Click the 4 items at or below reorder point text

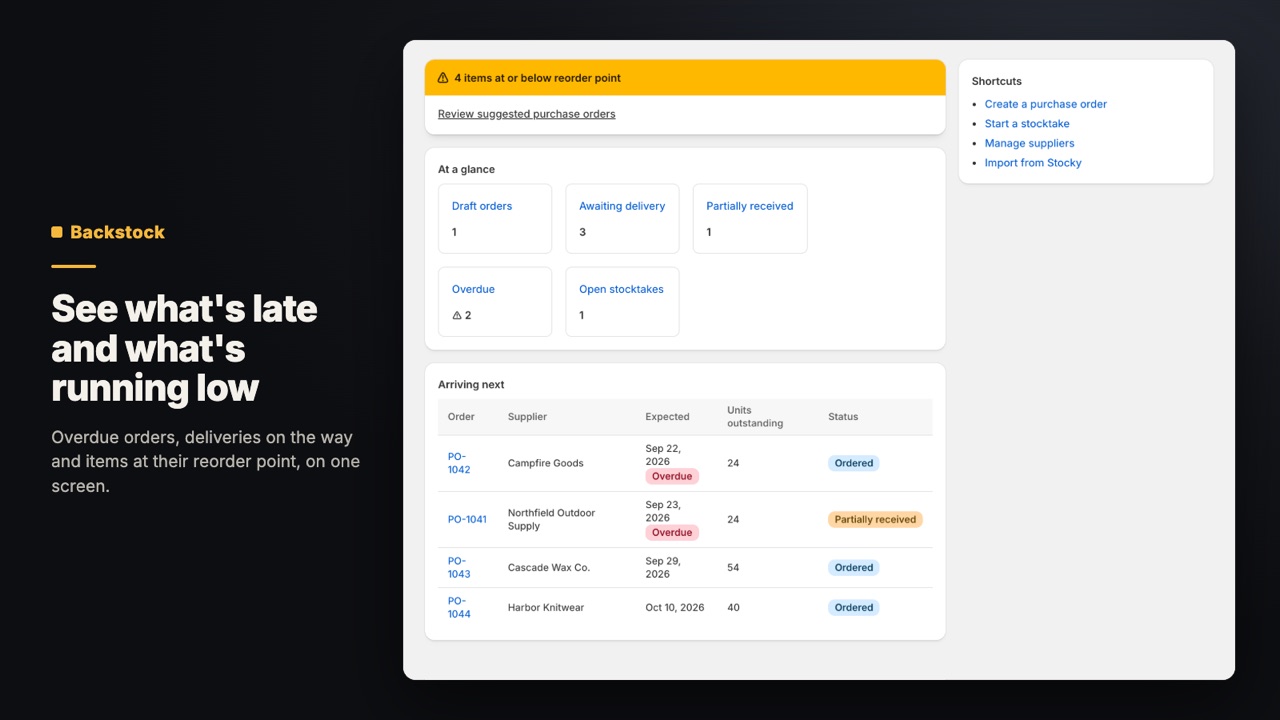click(538, 78)
